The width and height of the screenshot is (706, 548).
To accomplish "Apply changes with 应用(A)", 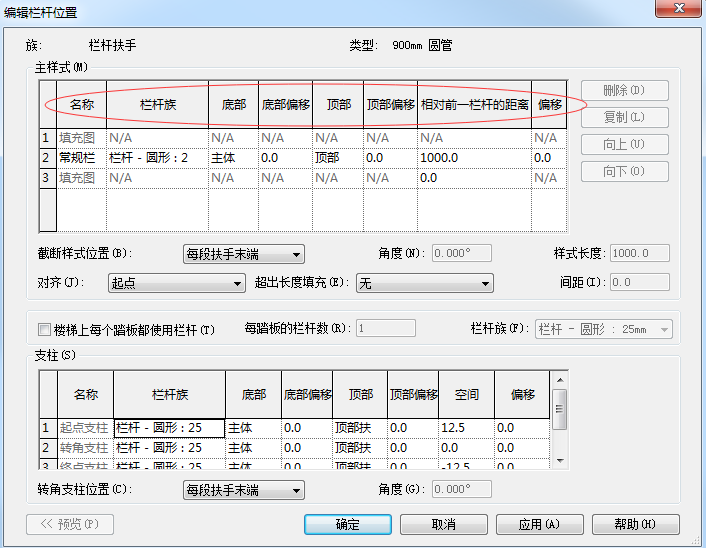I will pyautogui.click(x=539, y=525).
